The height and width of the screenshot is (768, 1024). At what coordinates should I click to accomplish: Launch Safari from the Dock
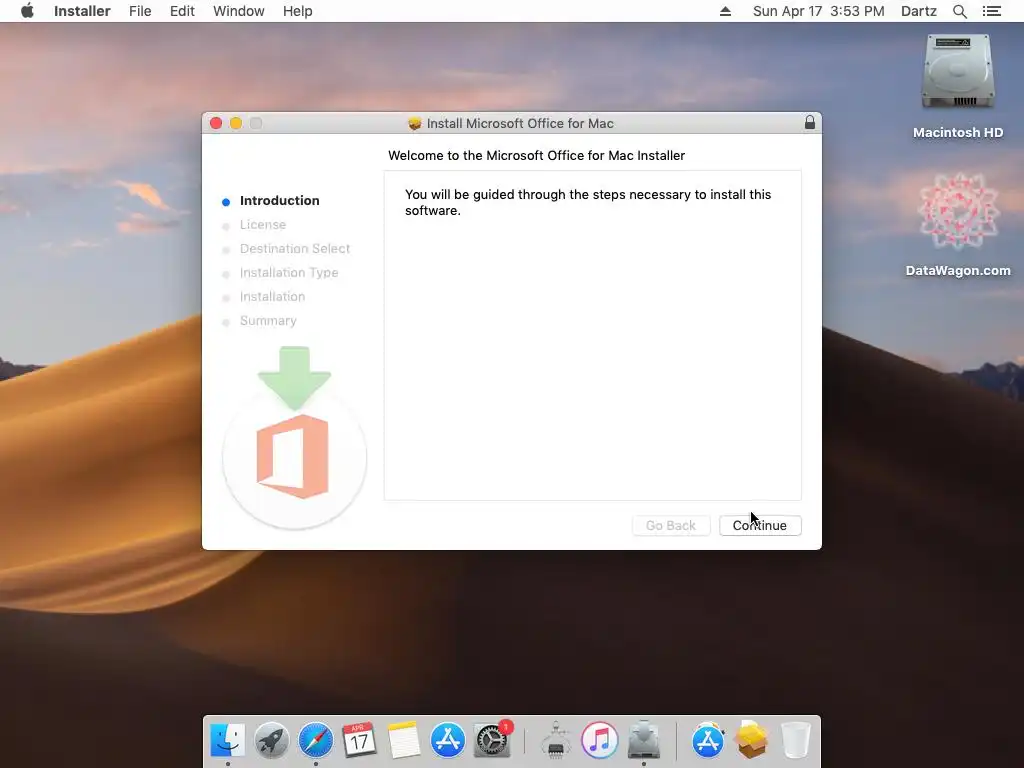pyautogui.click(x=315, y=740)
